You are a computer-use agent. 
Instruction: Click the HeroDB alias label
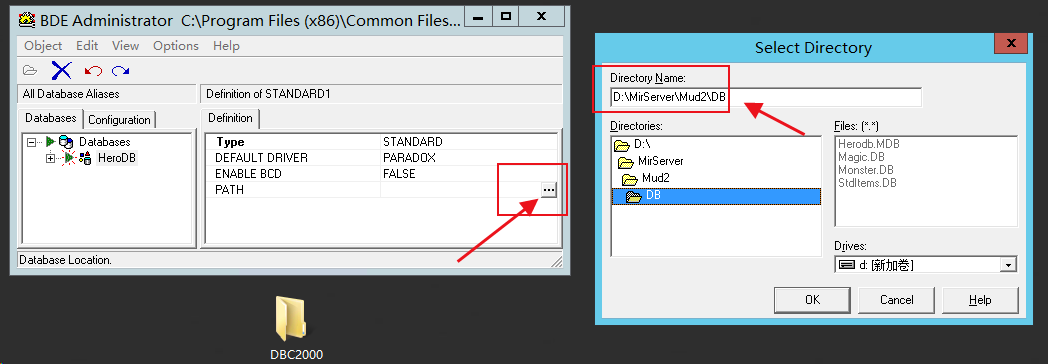point(117,158)
